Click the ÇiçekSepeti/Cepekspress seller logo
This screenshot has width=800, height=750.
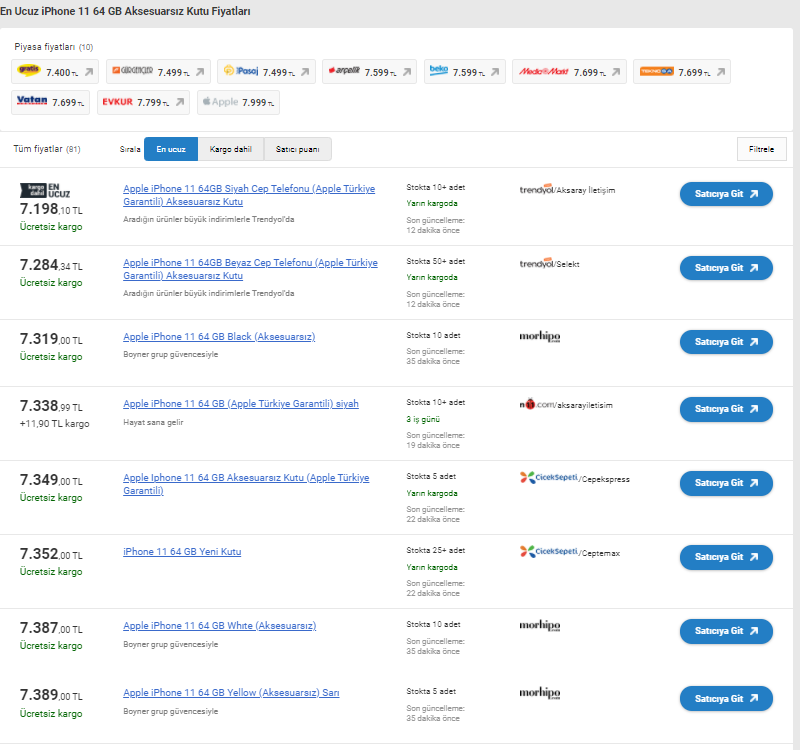click(574, 478)
